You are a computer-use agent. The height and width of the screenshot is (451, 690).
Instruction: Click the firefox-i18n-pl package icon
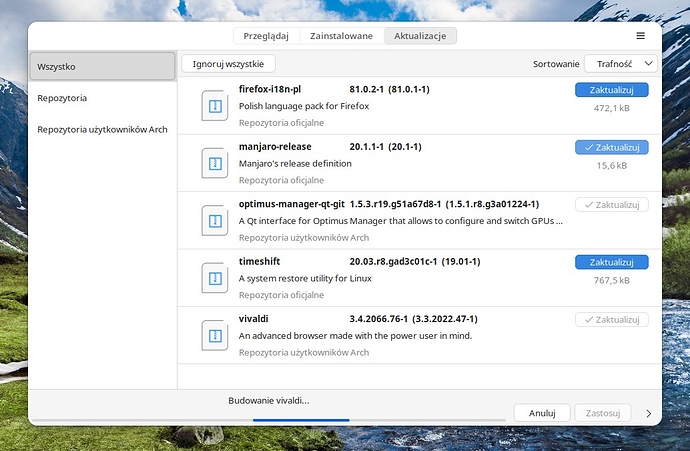point(215,106)
